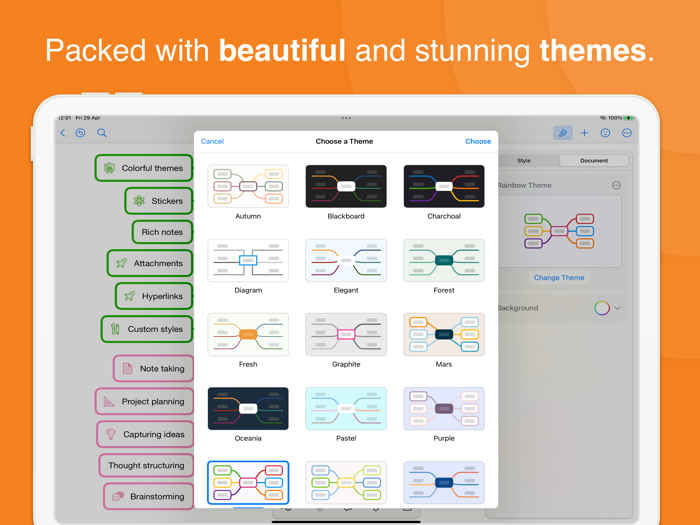Image resolution: width=700 pixels, height=525 pixels.
Task: Select the format brush icon
Action: [x=562, y=133]
